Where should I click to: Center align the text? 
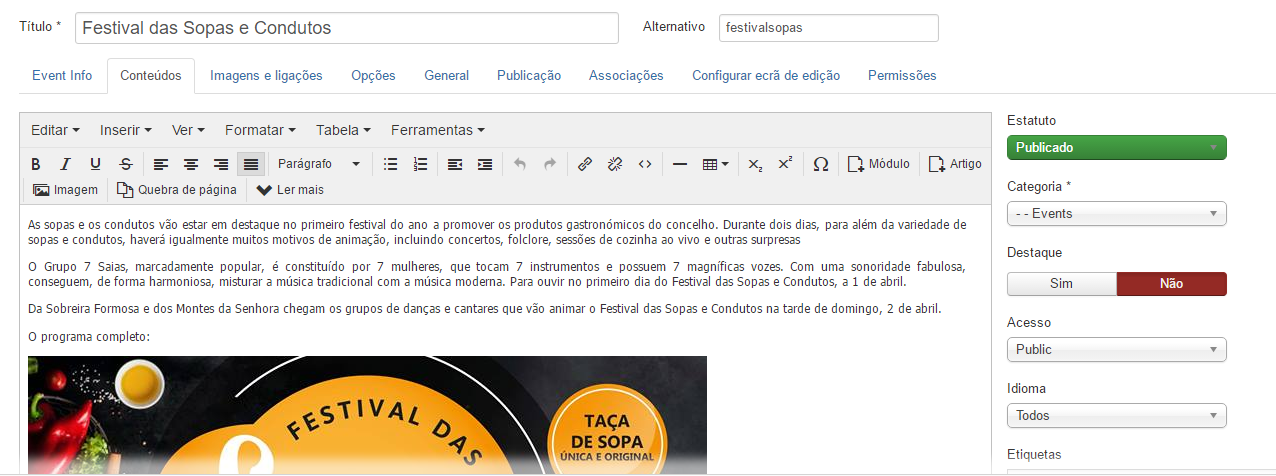191,164
